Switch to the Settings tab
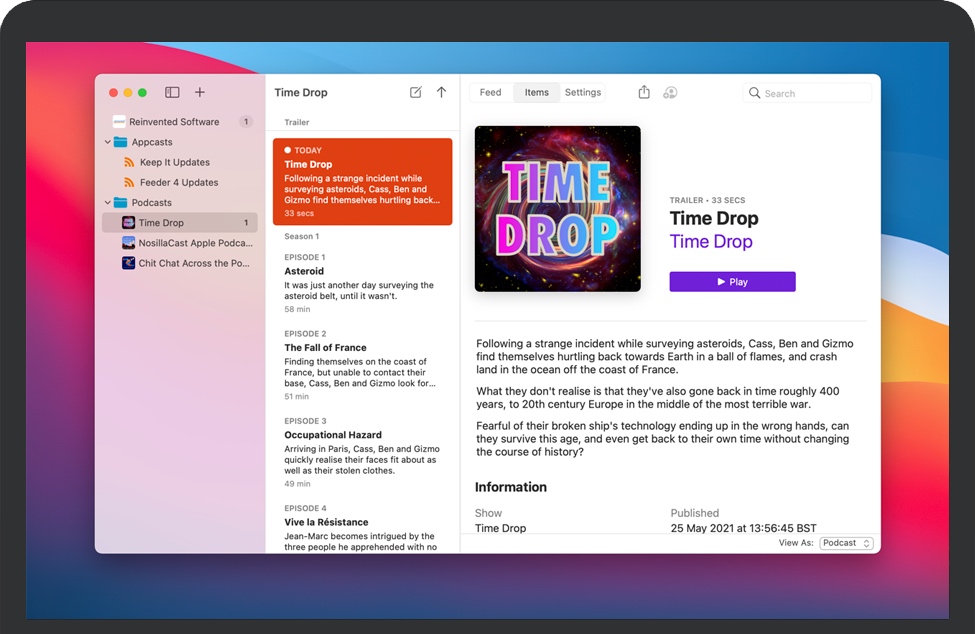The image size is (975, 634). coord(583,92)
